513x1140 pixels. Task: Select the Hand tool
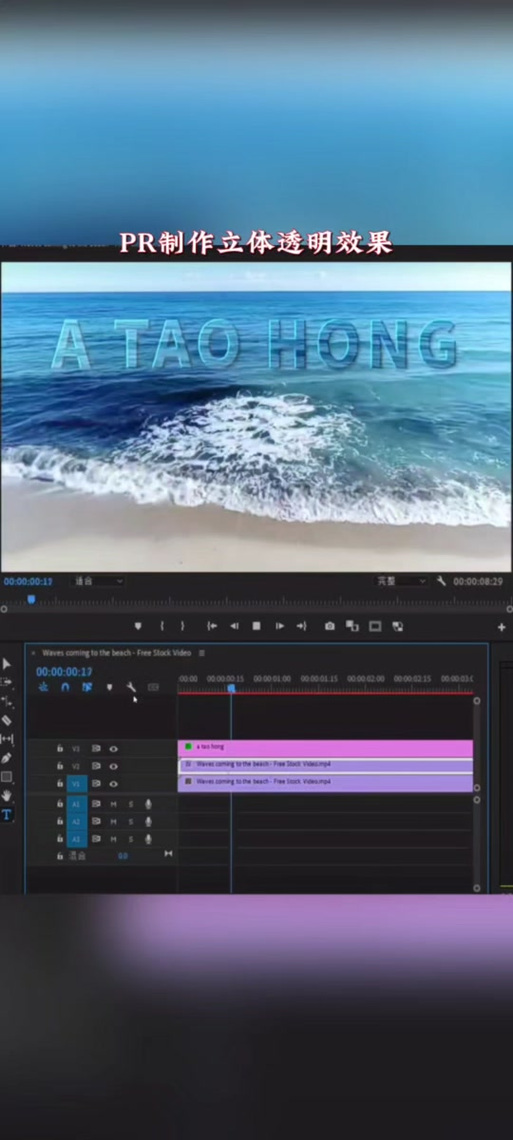coord(7,796)
